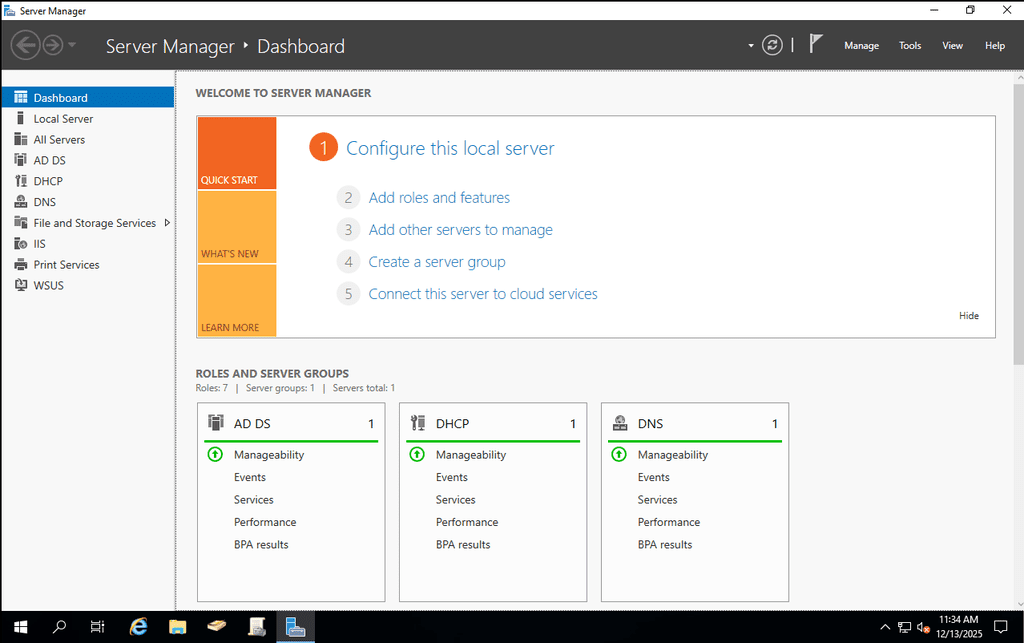Click the back navigation arrow
The height and width of the screenshot is (643, 1024).
[x=25, y=45]
